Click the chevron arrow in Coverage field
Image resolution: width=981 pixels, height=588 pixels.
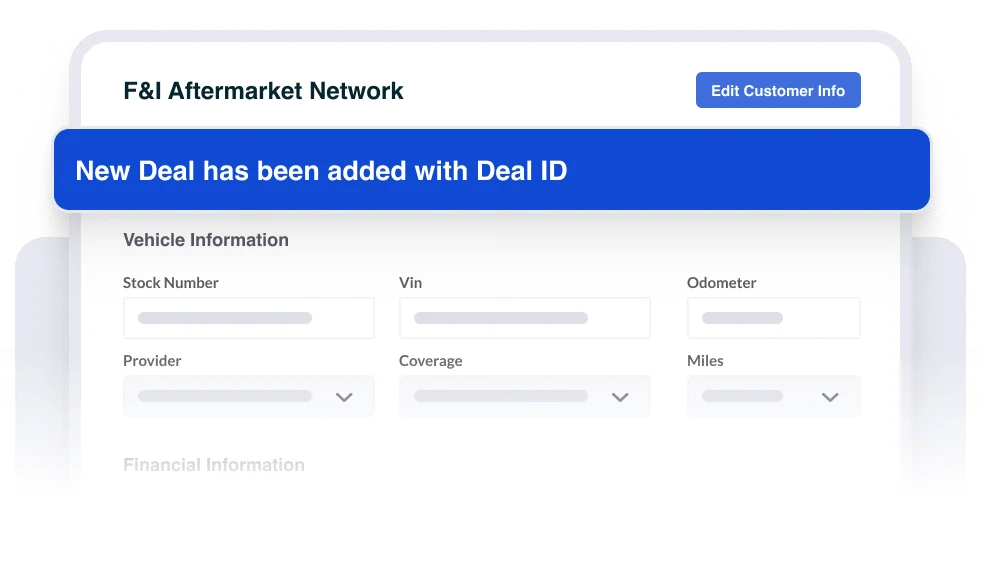(620, 397)
